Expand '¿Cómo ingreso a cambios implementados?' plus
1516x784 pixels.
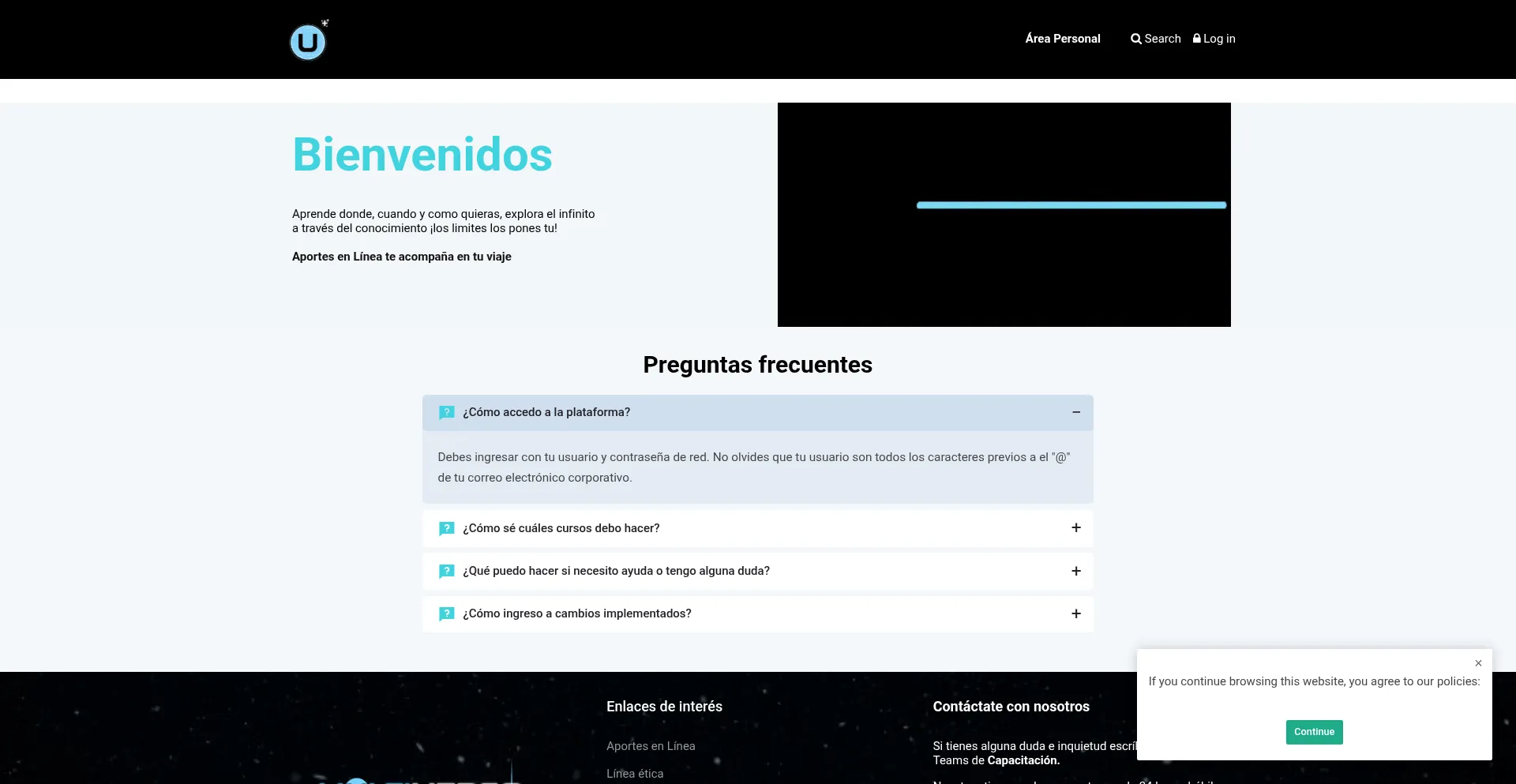pos(1075,613)
